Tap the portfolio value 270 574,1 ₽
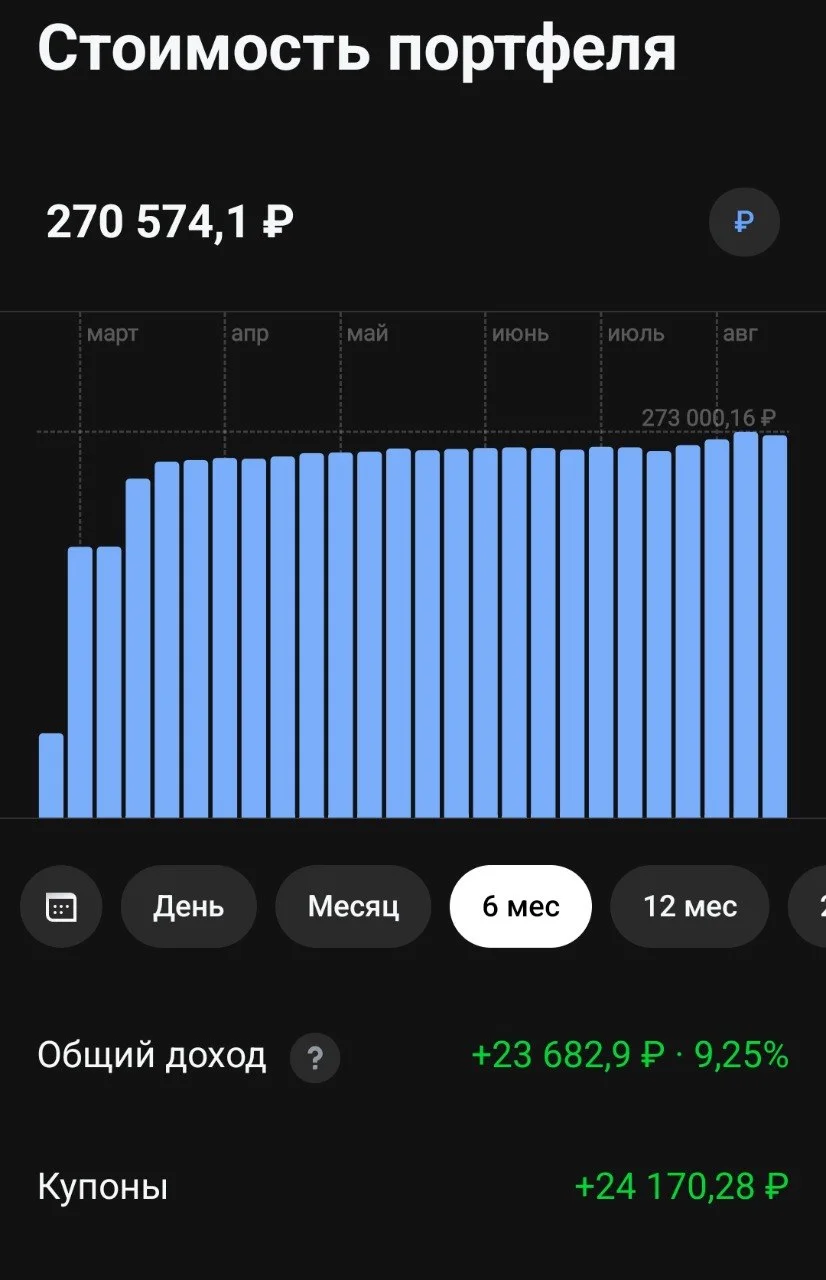Screen dimensions: 826x1280 coord(170,222)
